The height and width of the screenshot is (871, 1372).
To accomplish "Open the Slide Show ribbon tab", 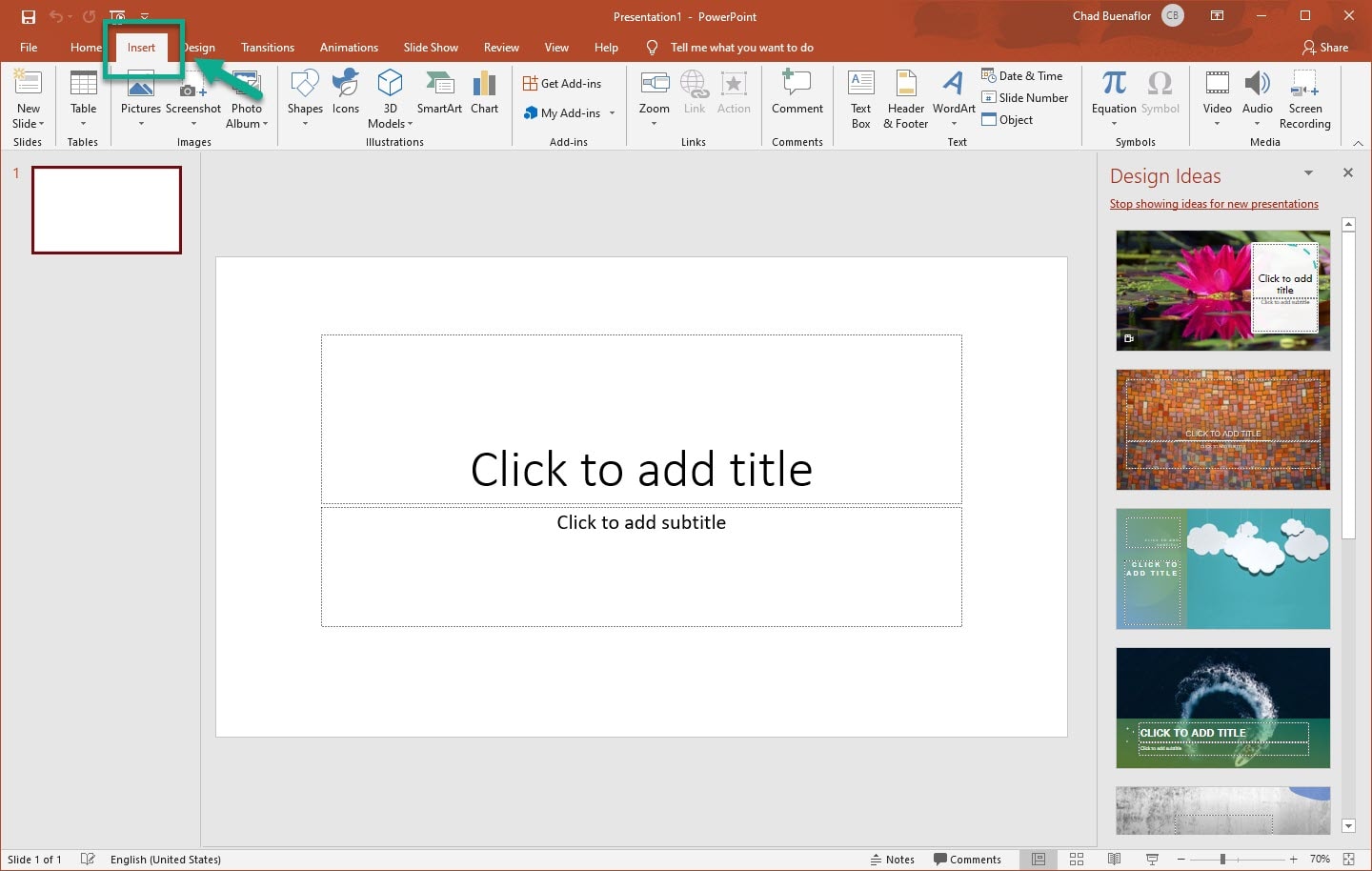I will pos(431,47).
